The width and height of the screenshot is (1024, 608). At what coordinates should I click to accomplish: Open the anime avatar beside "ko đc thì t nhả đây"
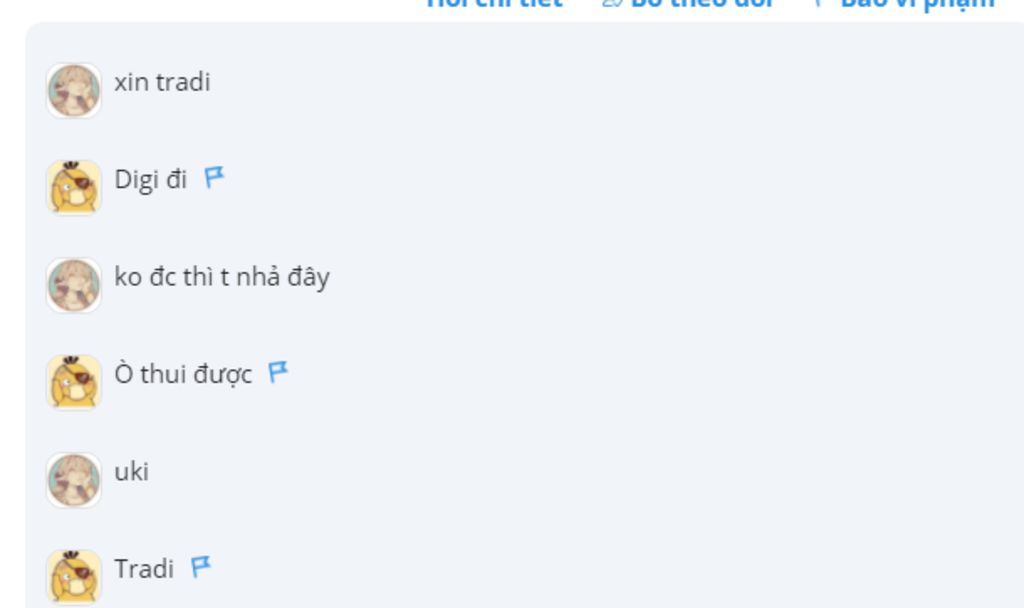pyautogui.click(x=74, y=285)
